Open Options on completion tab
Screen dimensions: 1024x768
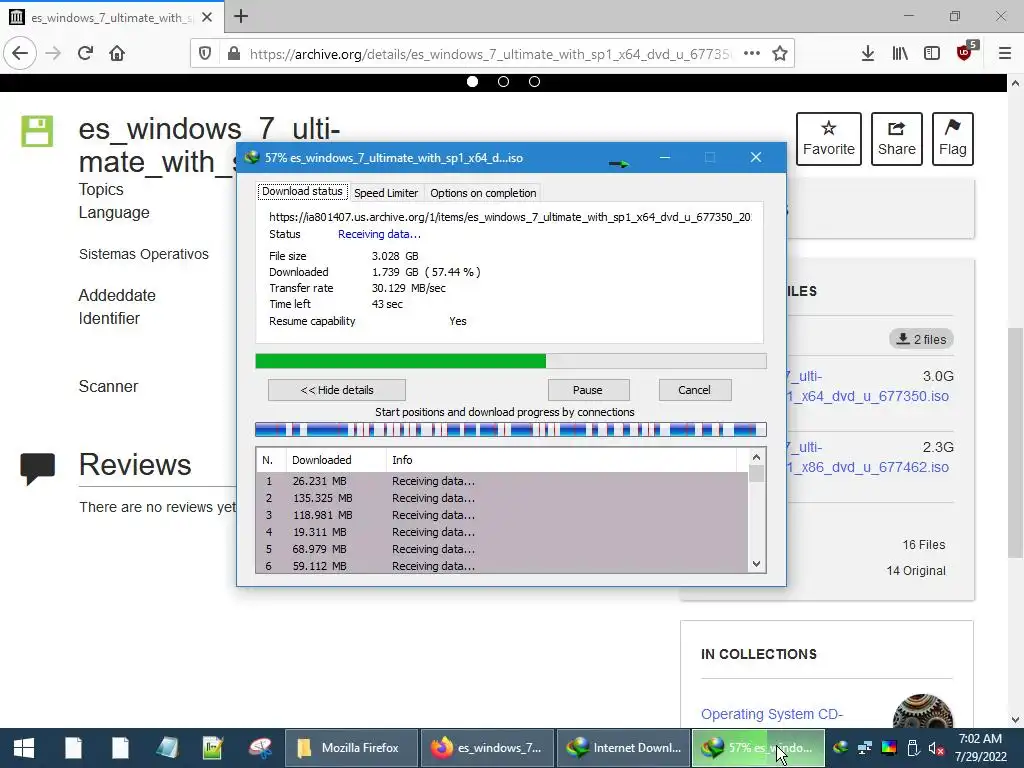pyautogui.click(x=483, y=193)
